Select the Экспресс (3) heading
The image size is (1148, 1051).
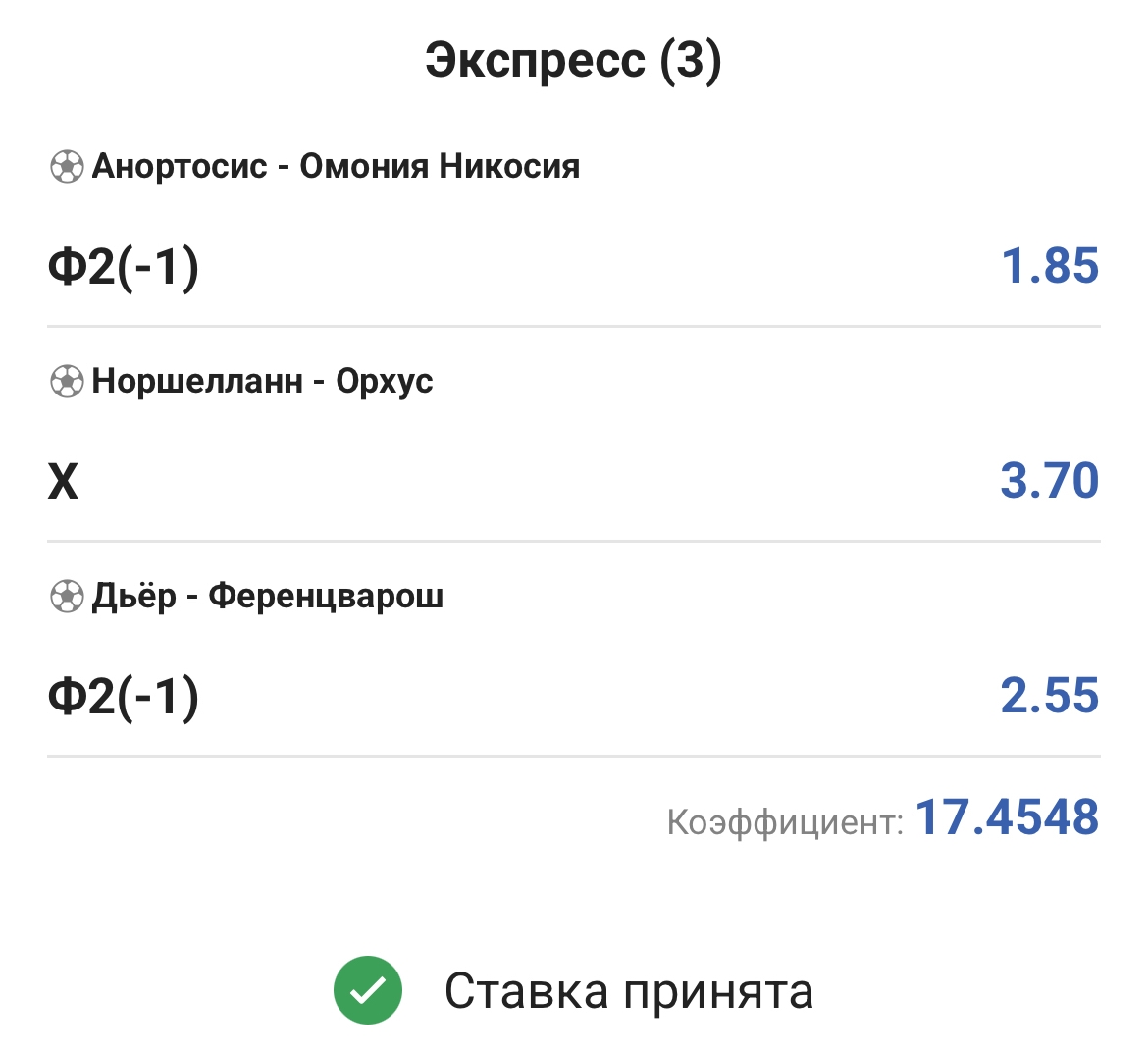[x=573, y=61]
